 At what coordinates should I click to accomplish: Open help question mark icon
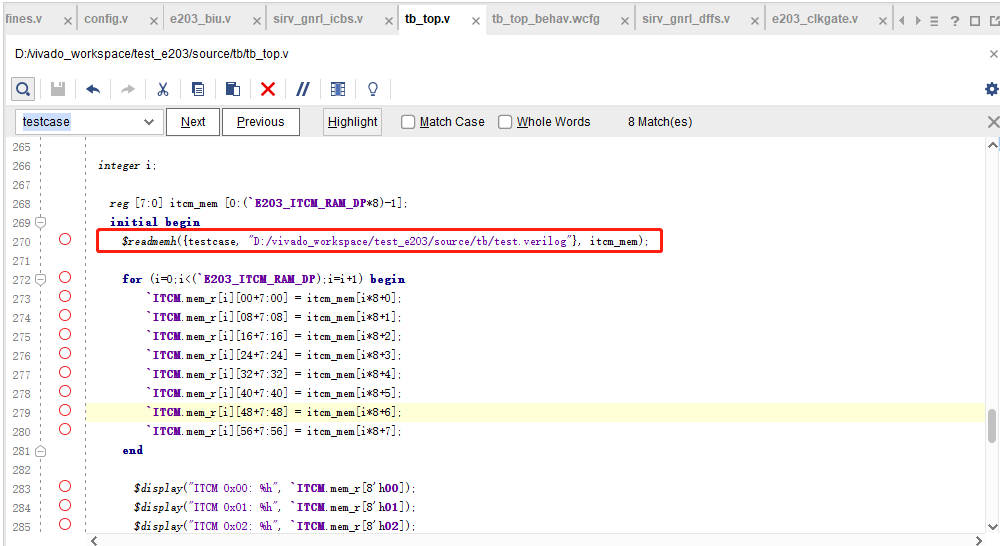tap(955, 21)
